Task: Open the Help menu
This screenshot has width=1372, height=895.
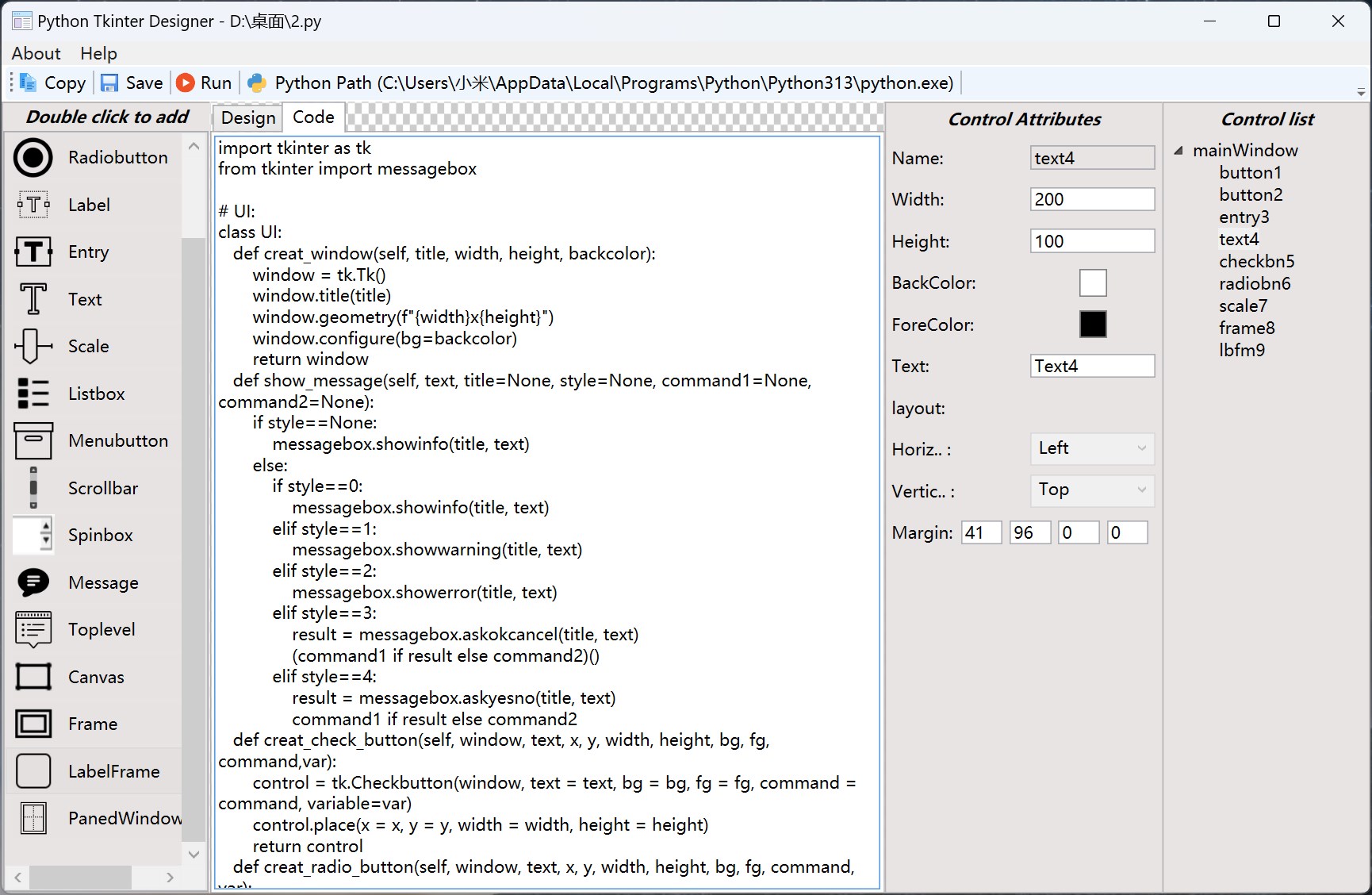Action: [x=98, y=53]
